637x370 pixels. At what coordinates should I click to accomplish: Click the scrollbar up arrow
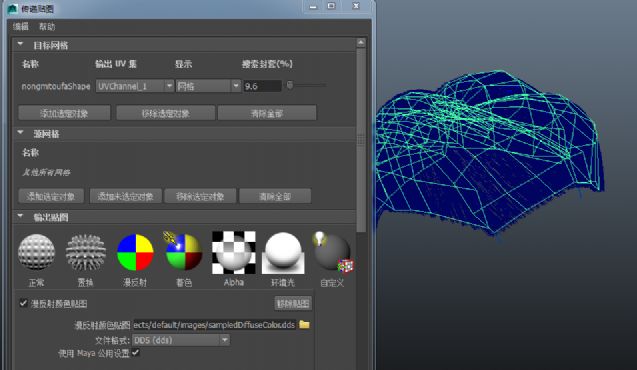361,43
